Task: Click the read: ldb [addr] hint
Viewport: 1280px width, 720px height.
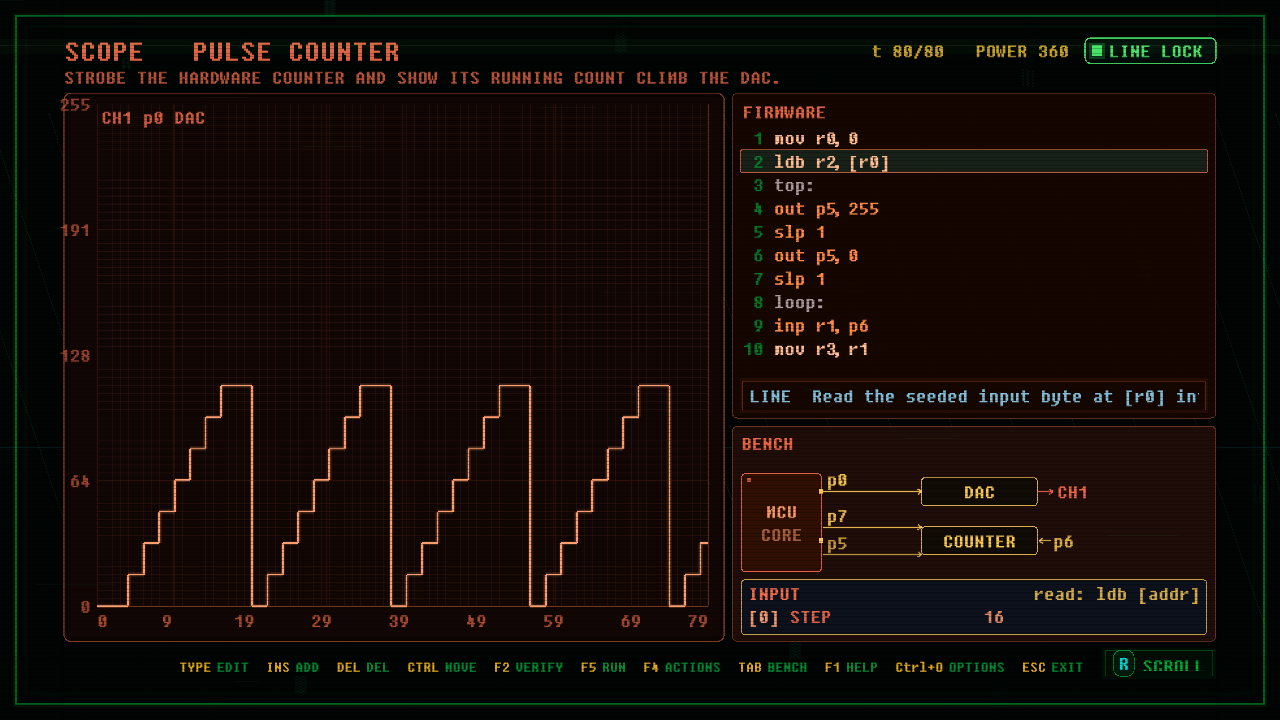Action: pyautogui.click(x=1116, y=595)
